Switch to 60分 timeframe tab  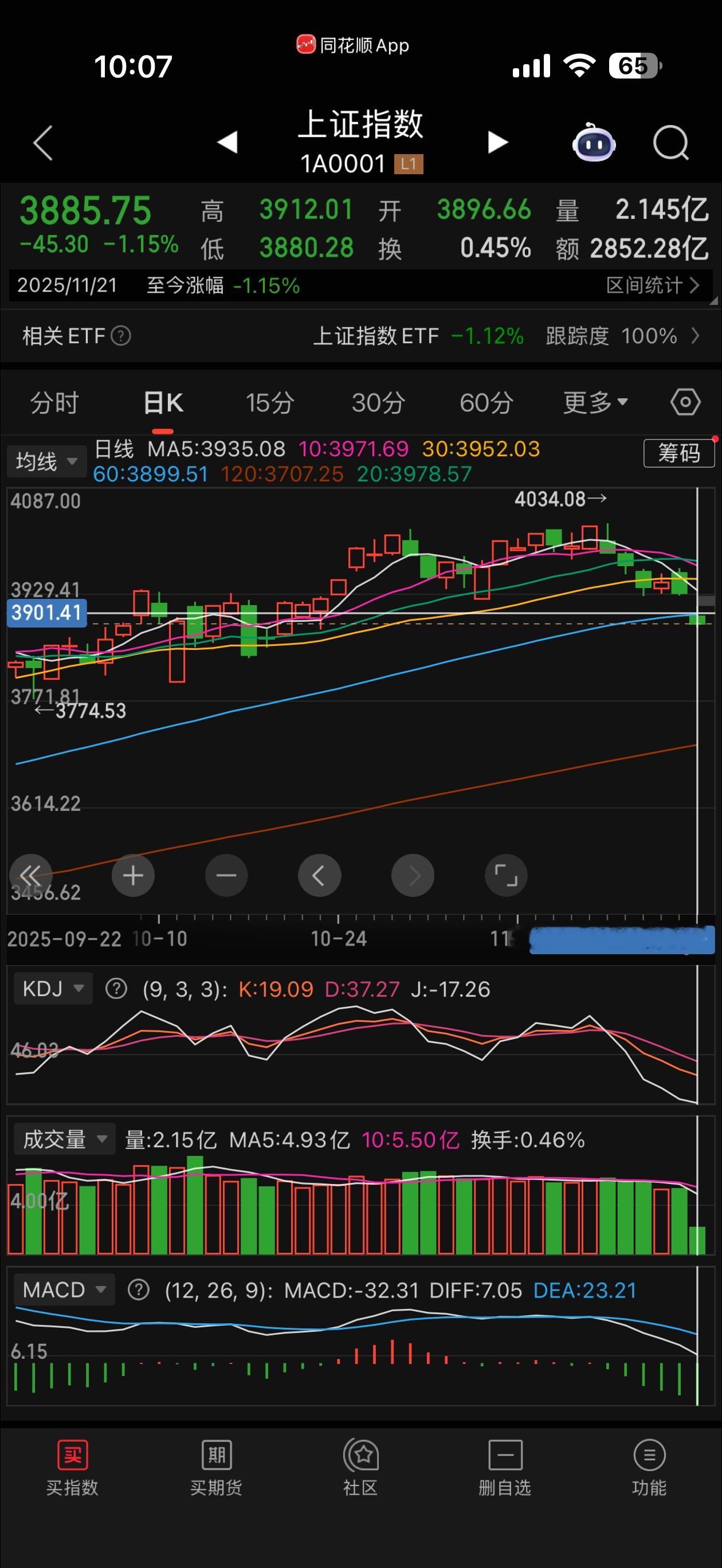point(486,402)
